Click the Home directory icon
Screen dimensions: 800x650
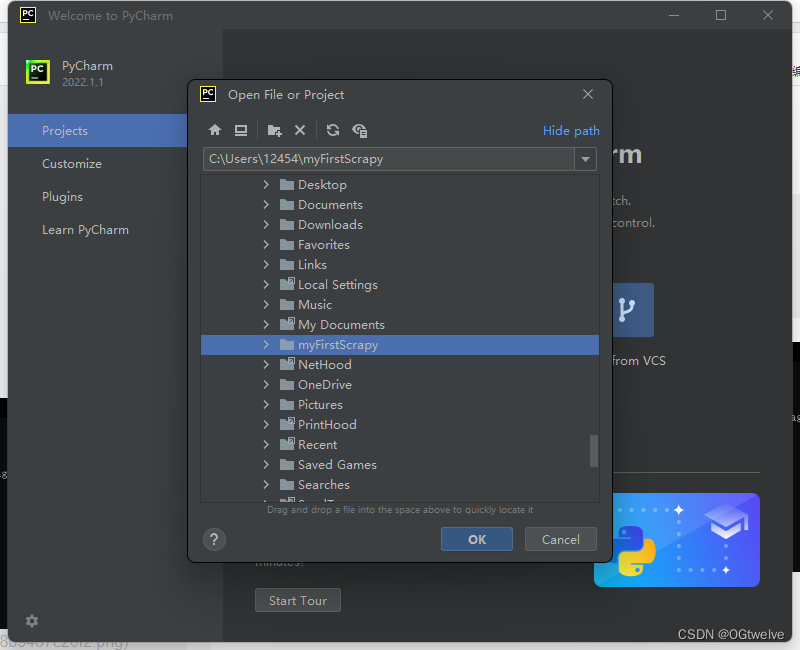point(215,131)
